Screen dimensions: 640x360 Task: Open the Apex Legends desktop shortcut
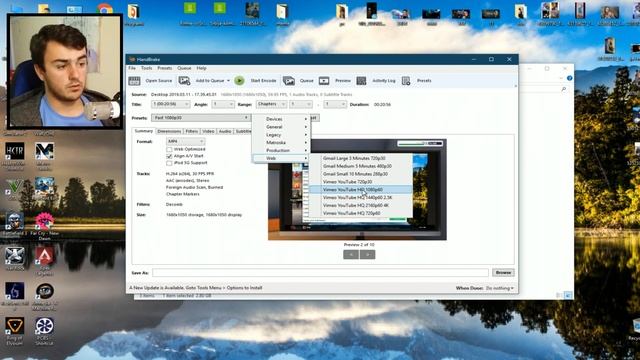(44, 256)
